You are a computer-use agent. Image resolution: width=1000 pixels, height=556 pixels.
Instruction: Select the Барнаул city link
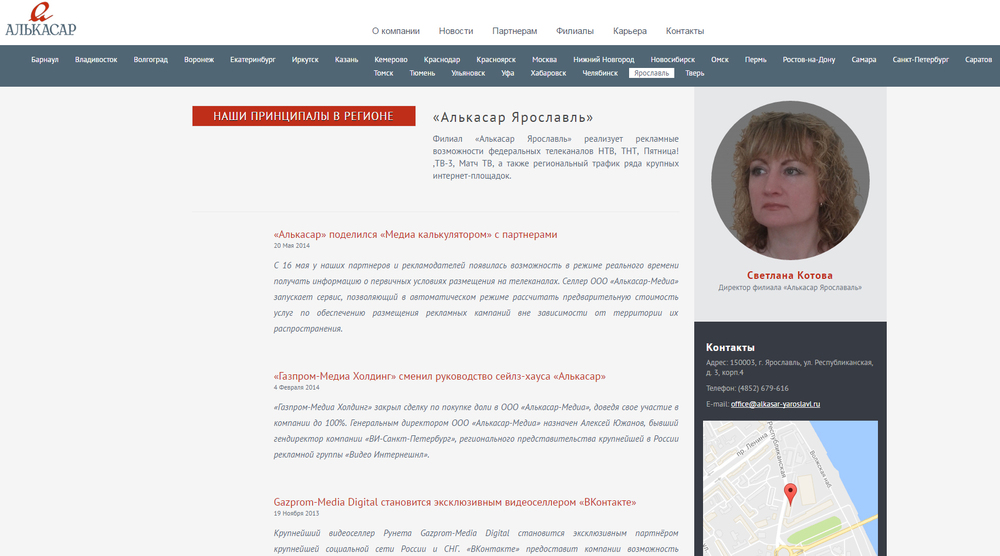click(x=45, y=59)
